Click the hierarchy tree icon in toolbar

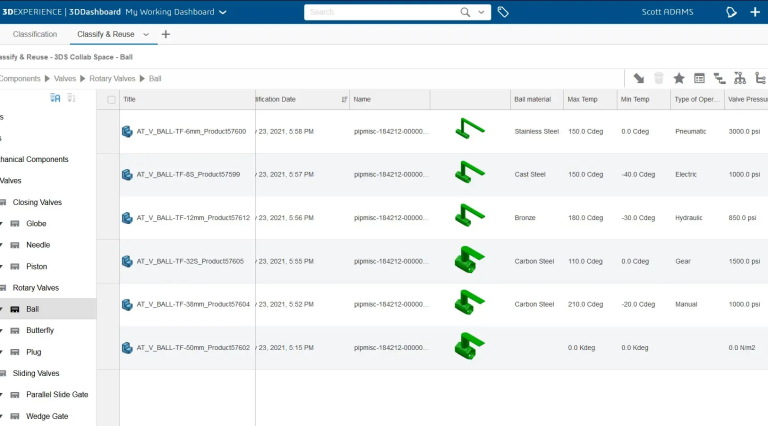tap(740, 78)
